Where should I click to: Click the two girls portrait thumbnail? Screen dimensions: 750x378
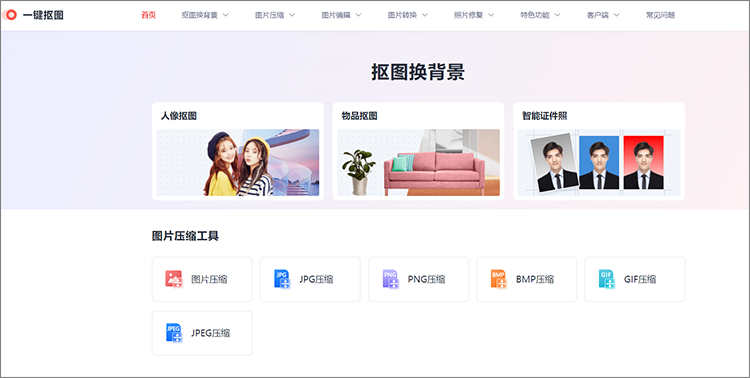pos(238,163)
